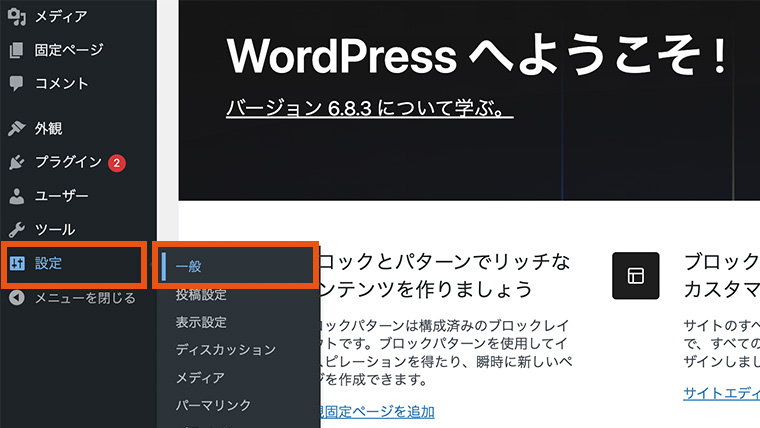Select メディア in settings submenu
Screen dimensions: 760x428
(200, 377)
